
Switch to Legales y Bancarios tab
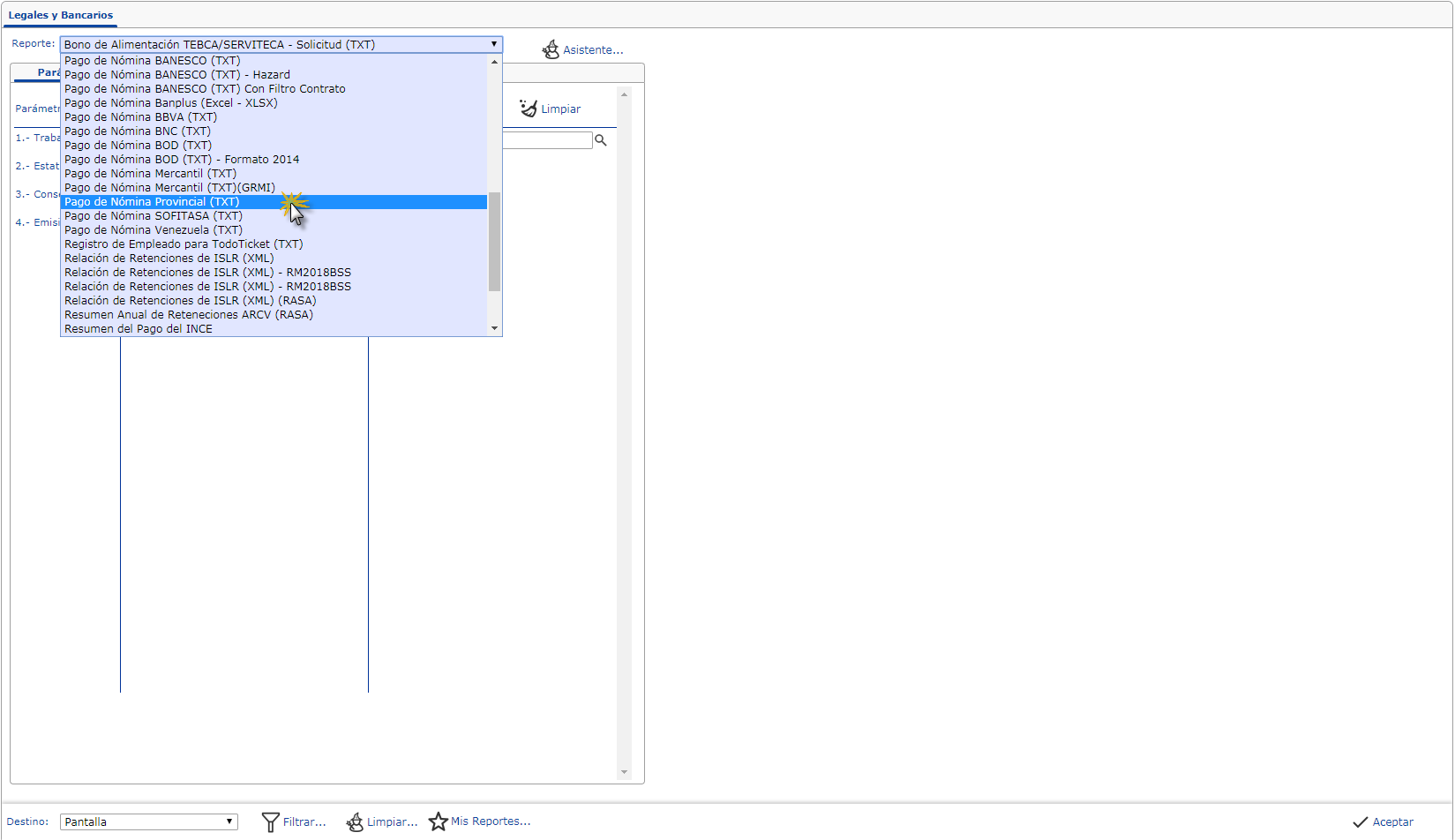61,15
